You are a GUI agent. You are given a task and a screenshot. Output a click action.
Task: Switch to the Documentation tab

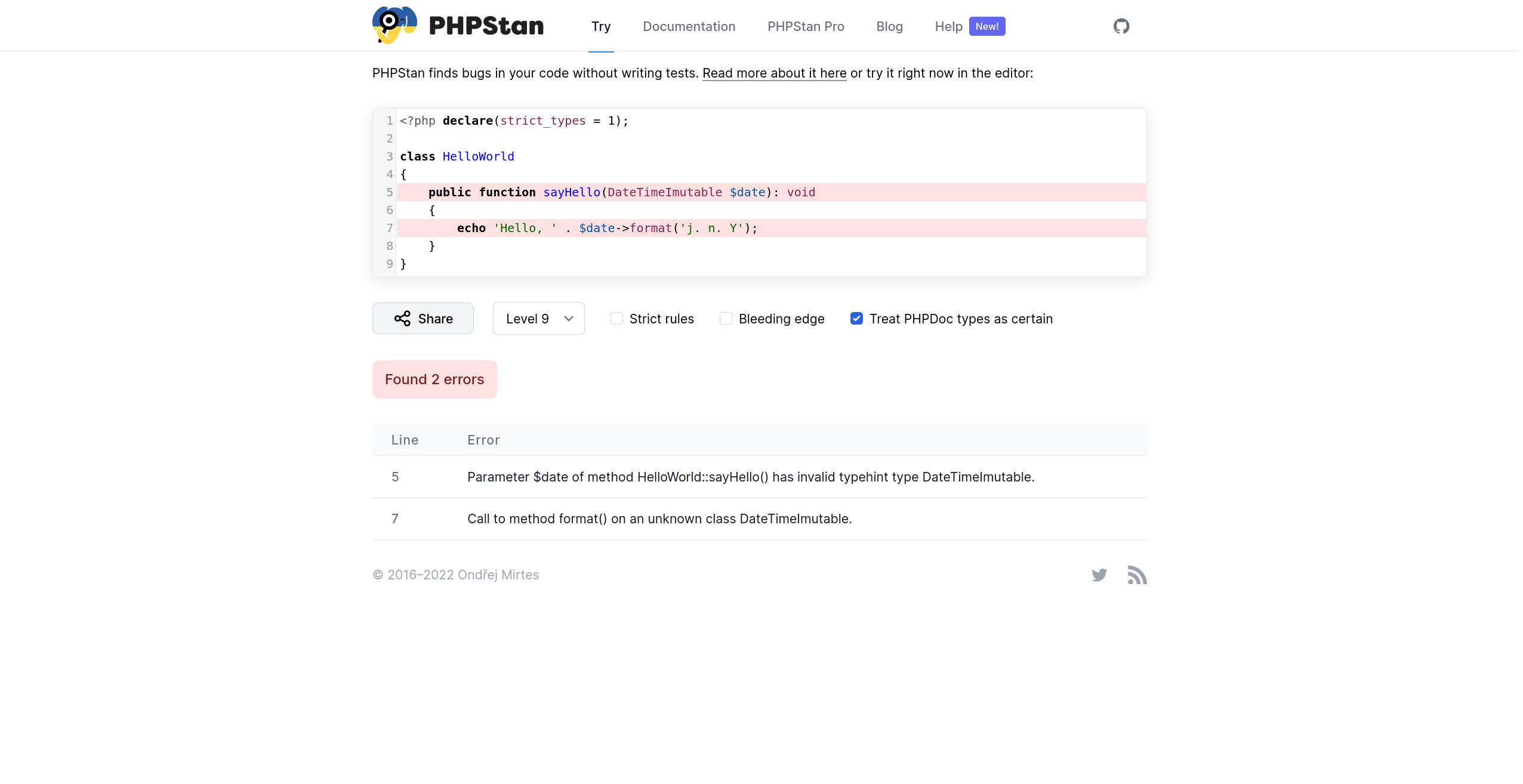click(689, 26)
